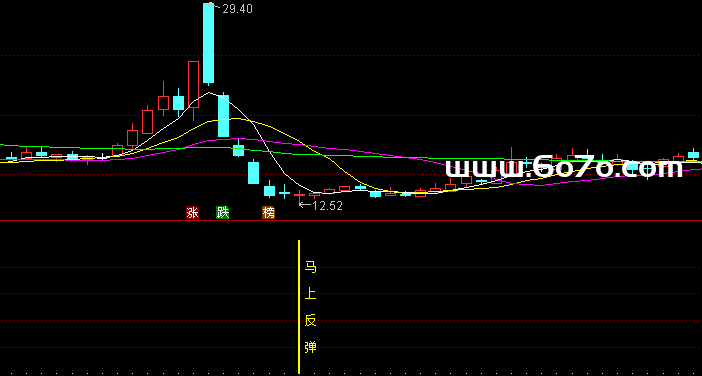Click the 马 character in the indicator panel

click(x=310, y=268)
